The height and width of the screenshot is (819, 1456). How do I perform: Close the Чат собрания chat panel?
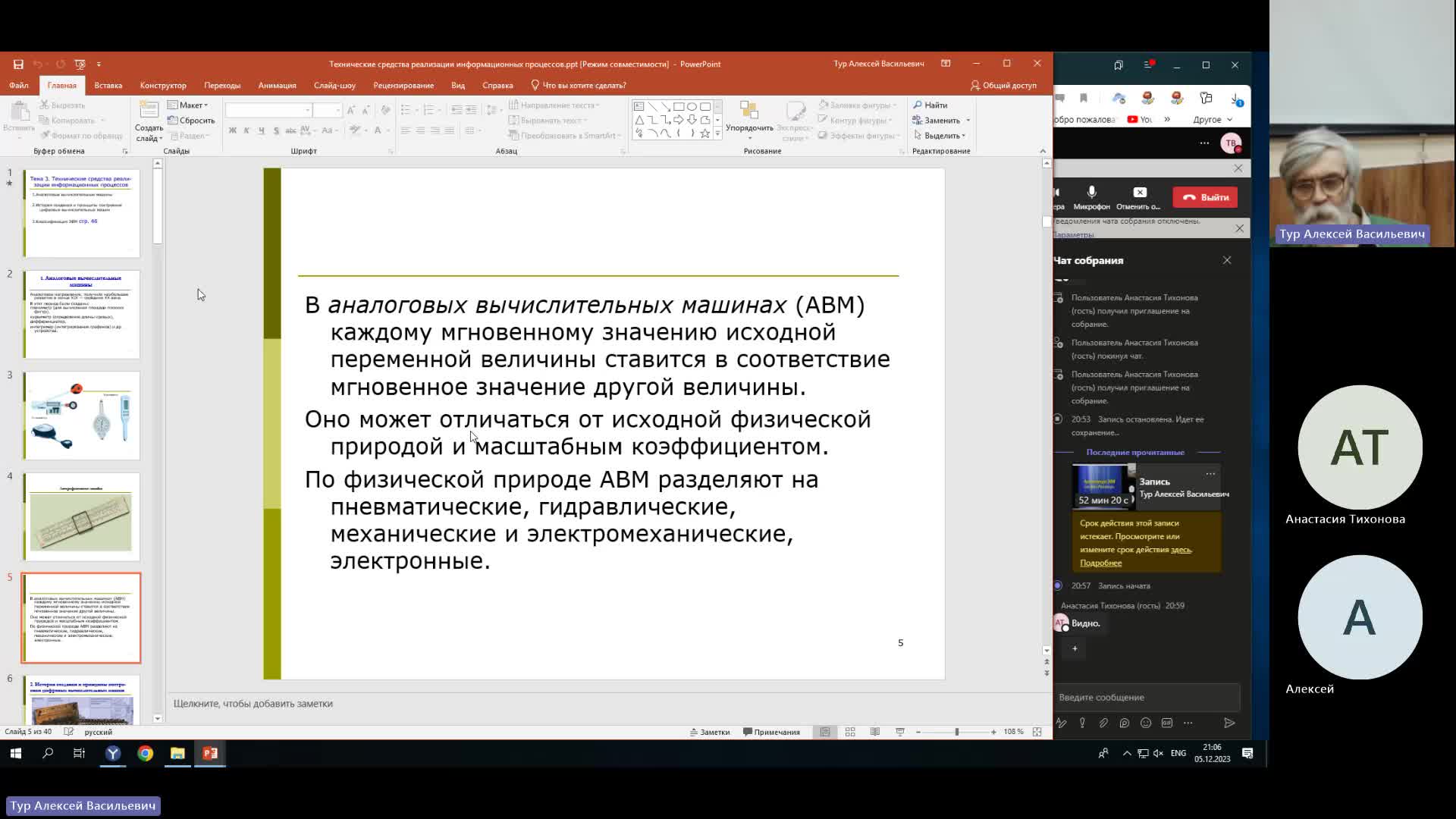1227,260
